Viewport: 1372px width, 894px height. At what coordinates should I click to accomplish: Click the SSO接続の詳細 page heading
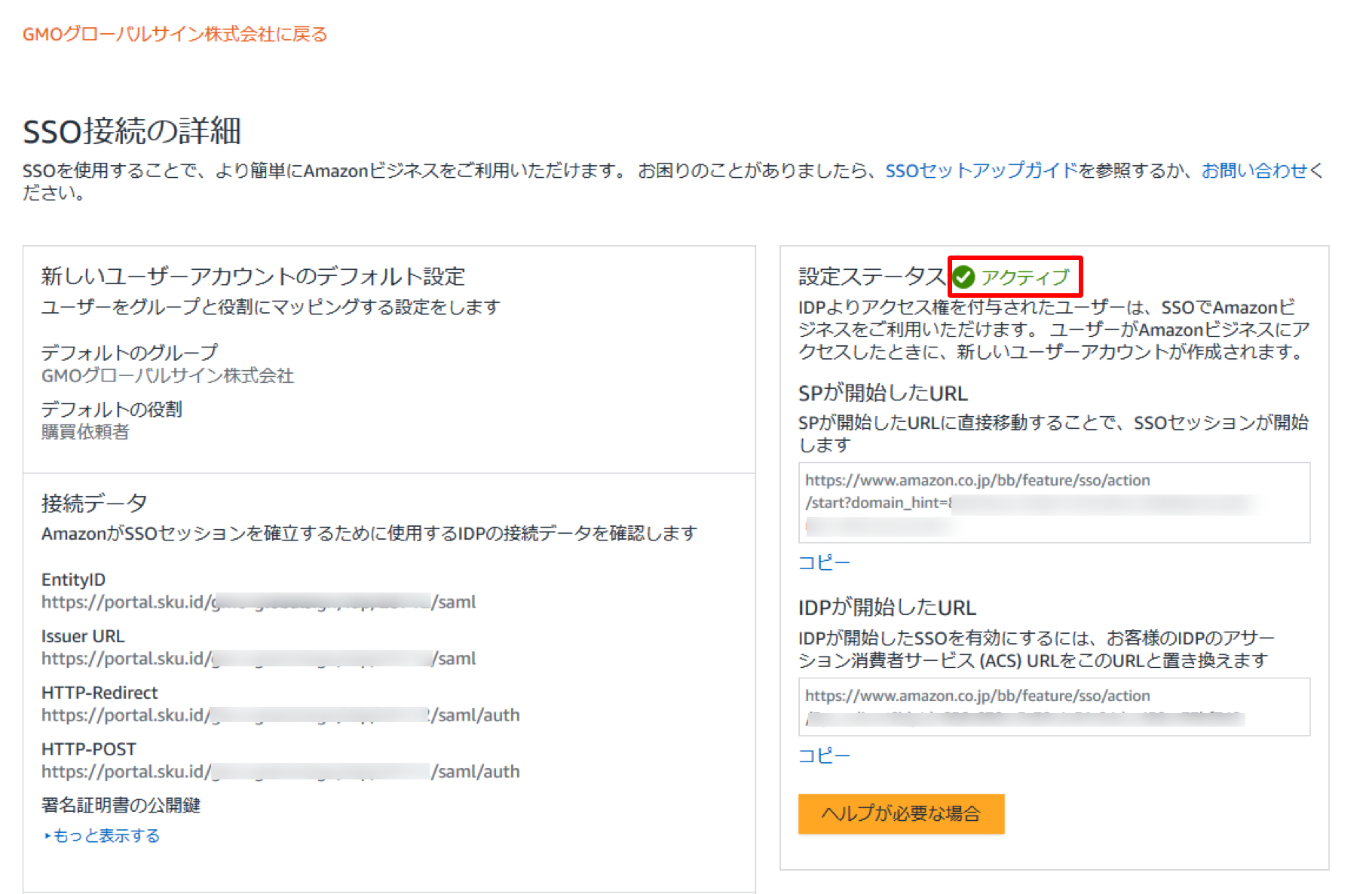coord(132,131)
